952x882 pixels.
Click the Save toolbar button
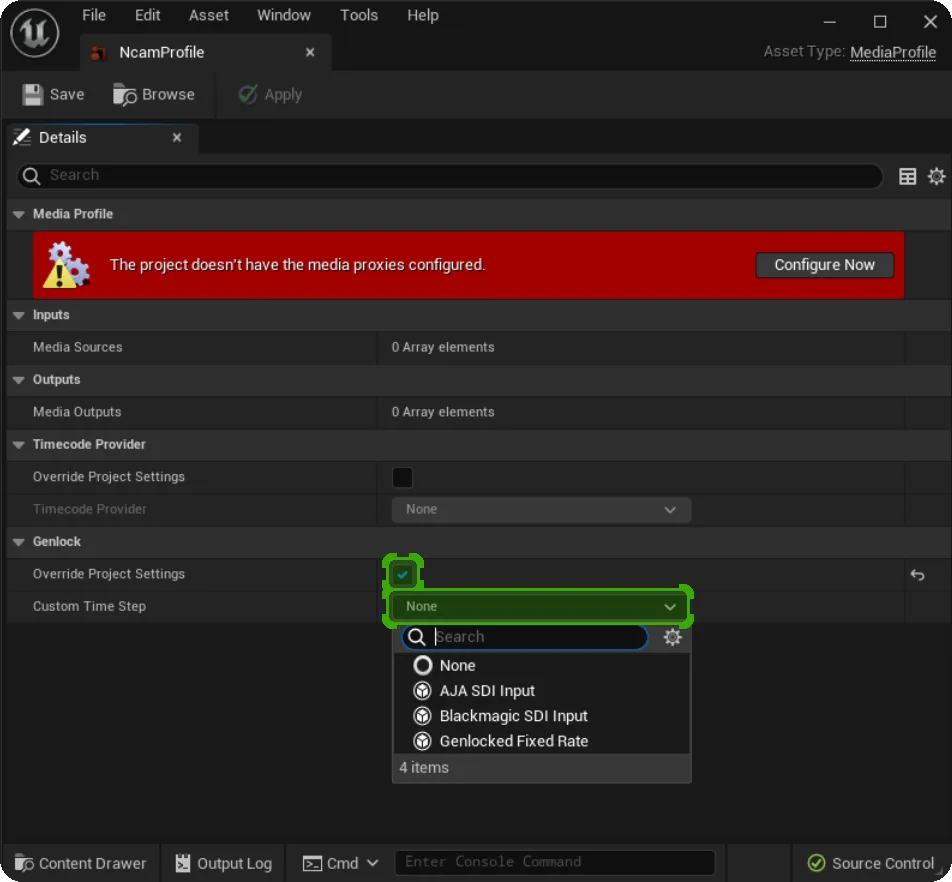pos(54,95)
